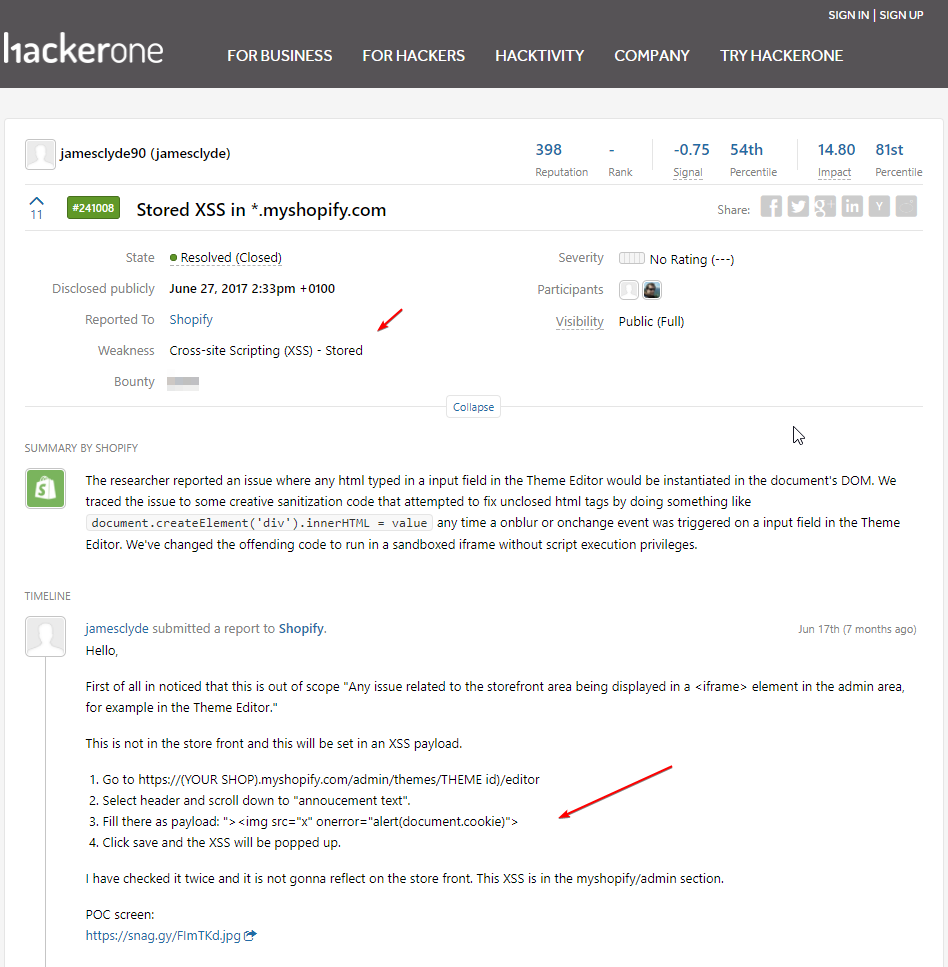The image size is (948, 967).
Task: Click the SIGN IN link
Action: 848,15
